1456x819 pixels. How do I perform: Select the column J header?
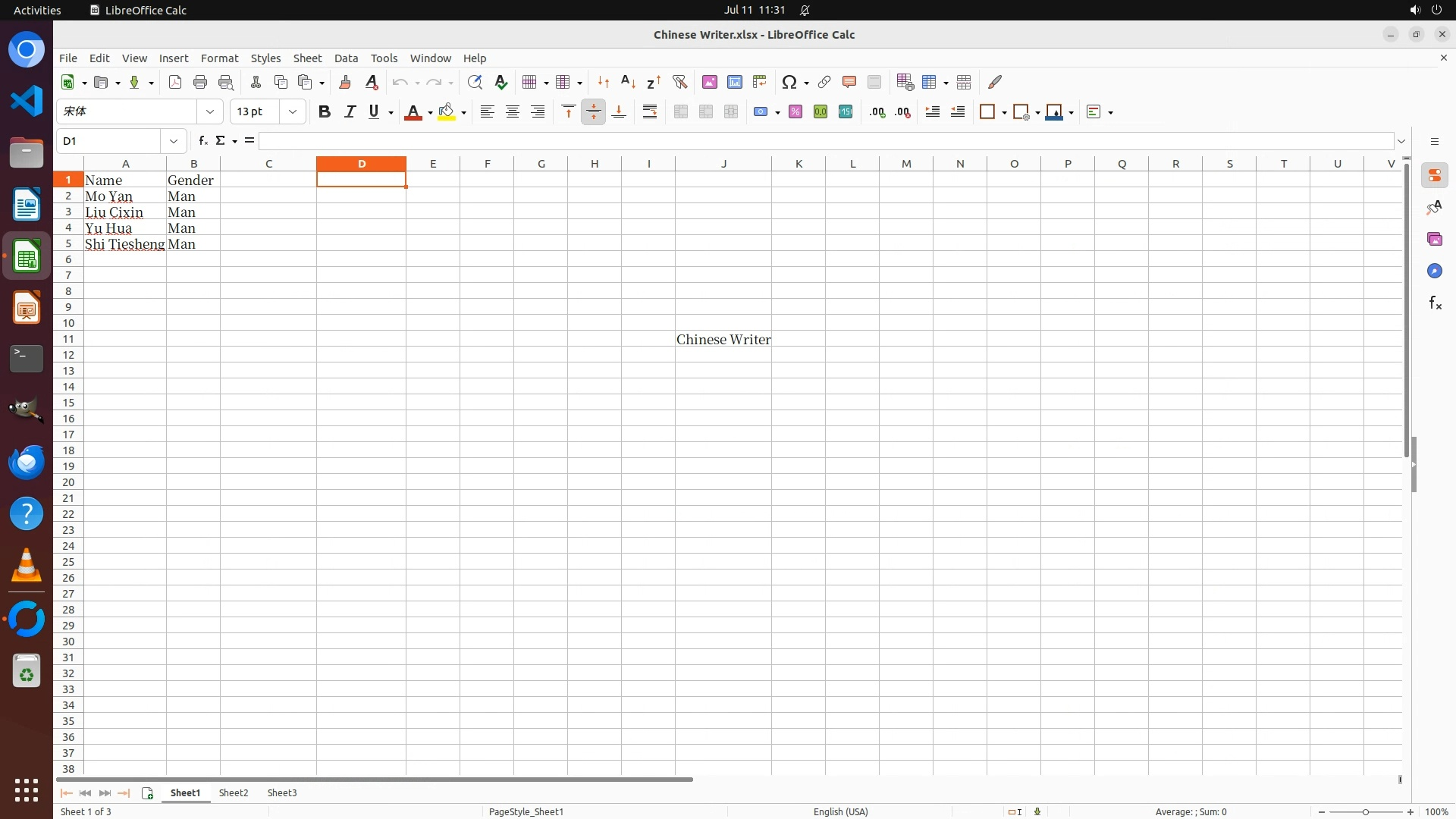click(723, 164)
